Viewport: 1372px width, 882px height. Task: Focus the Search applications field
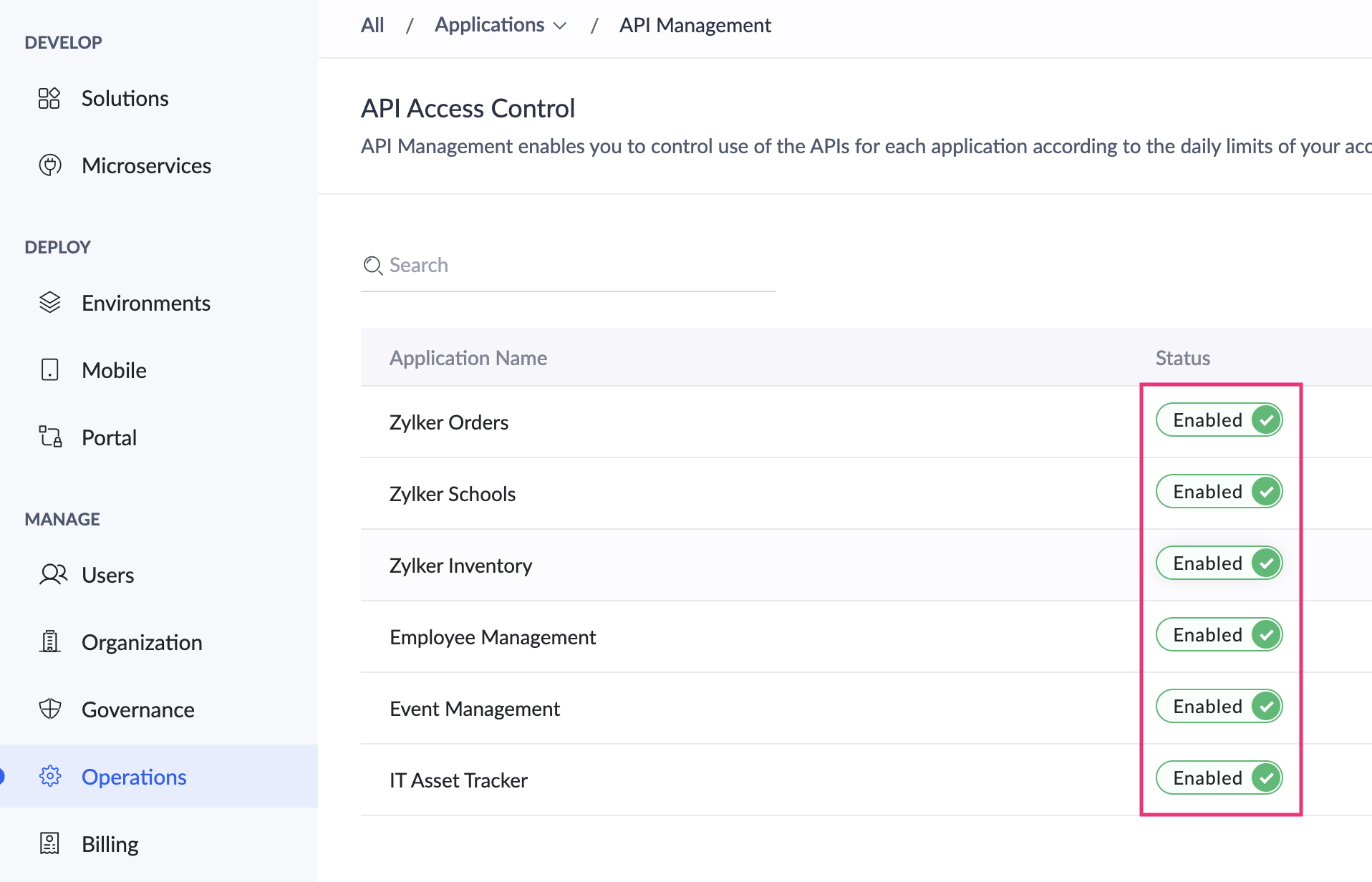(569, 266)
